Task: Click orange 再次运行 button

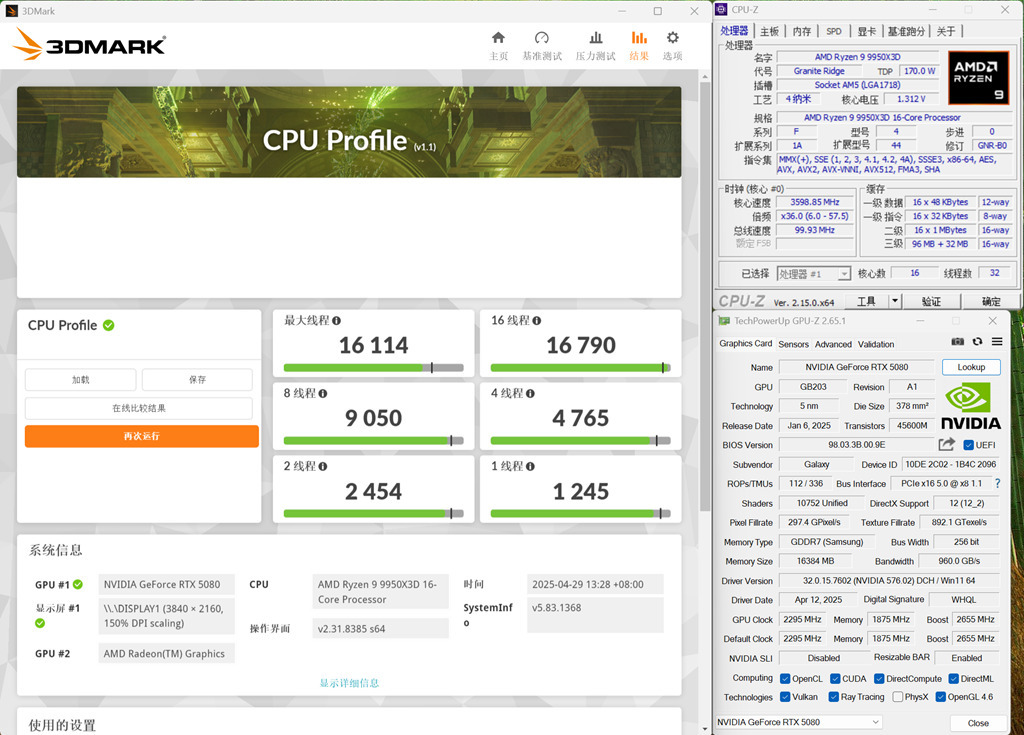Action: coord(141,436)
